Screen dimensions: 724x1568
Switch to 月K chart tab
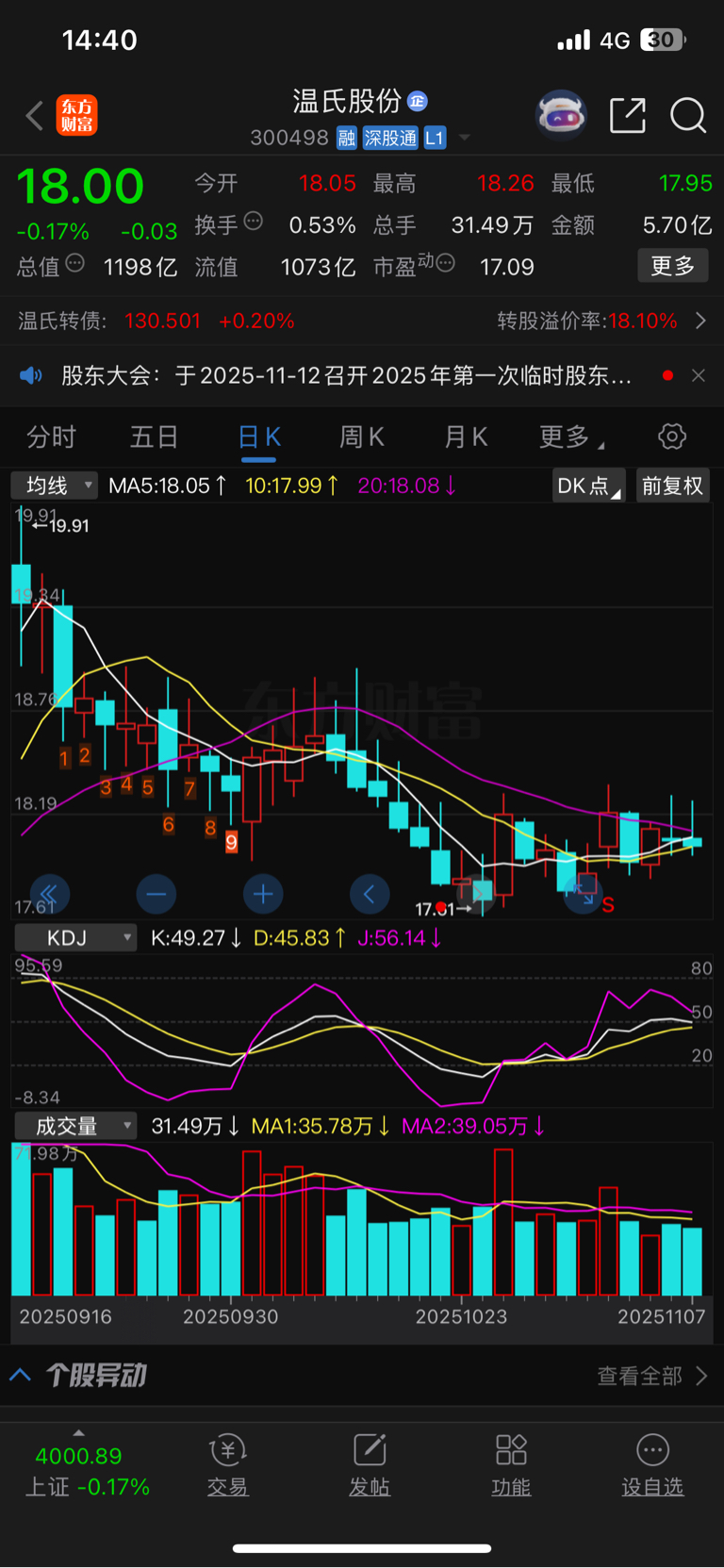coord(466,437)
